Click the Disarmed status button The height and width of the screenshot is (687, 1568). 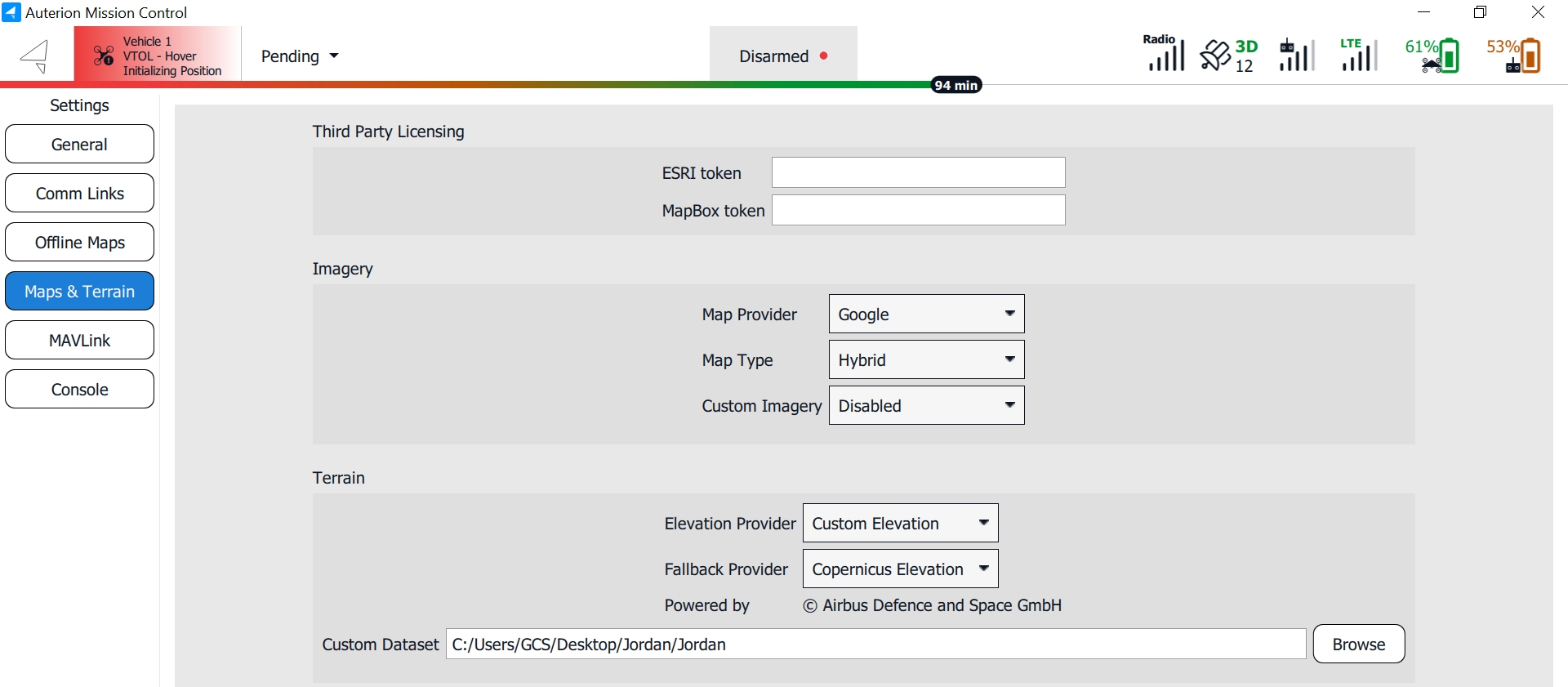tap(783, 56)
